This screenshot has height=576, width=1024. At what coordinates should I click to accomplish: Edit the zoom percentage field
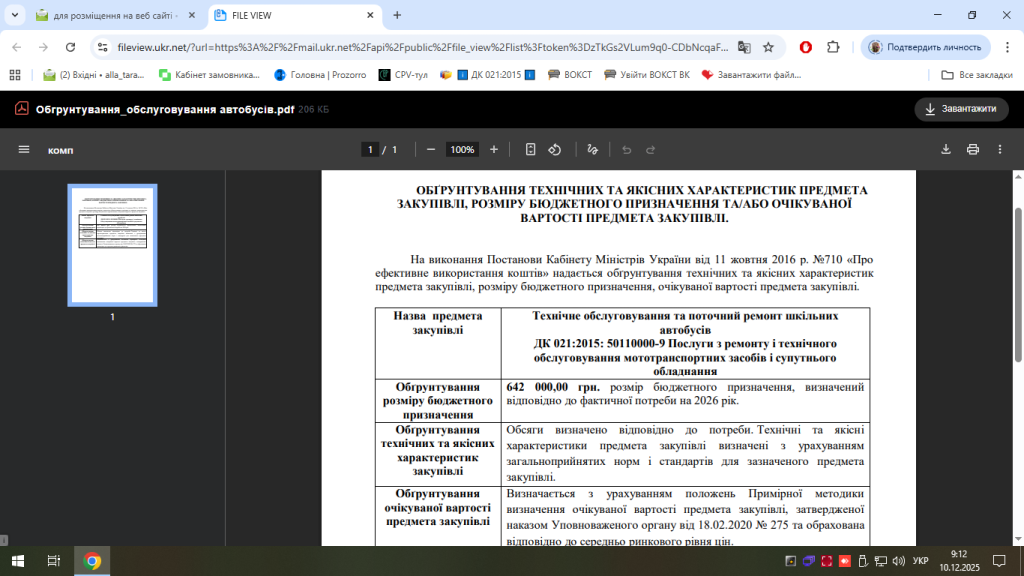pyautogui.click(x=462, y=150)
